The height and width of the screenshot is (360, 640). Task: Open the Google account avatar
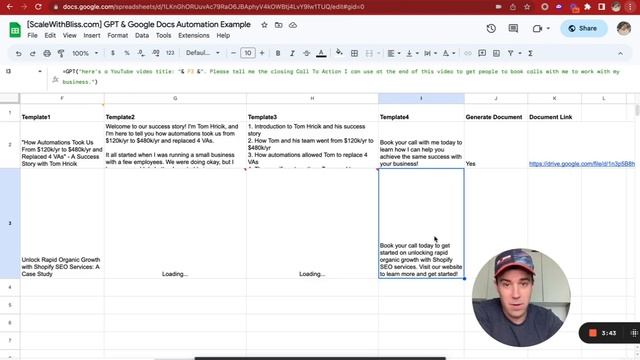coord(623,28)
